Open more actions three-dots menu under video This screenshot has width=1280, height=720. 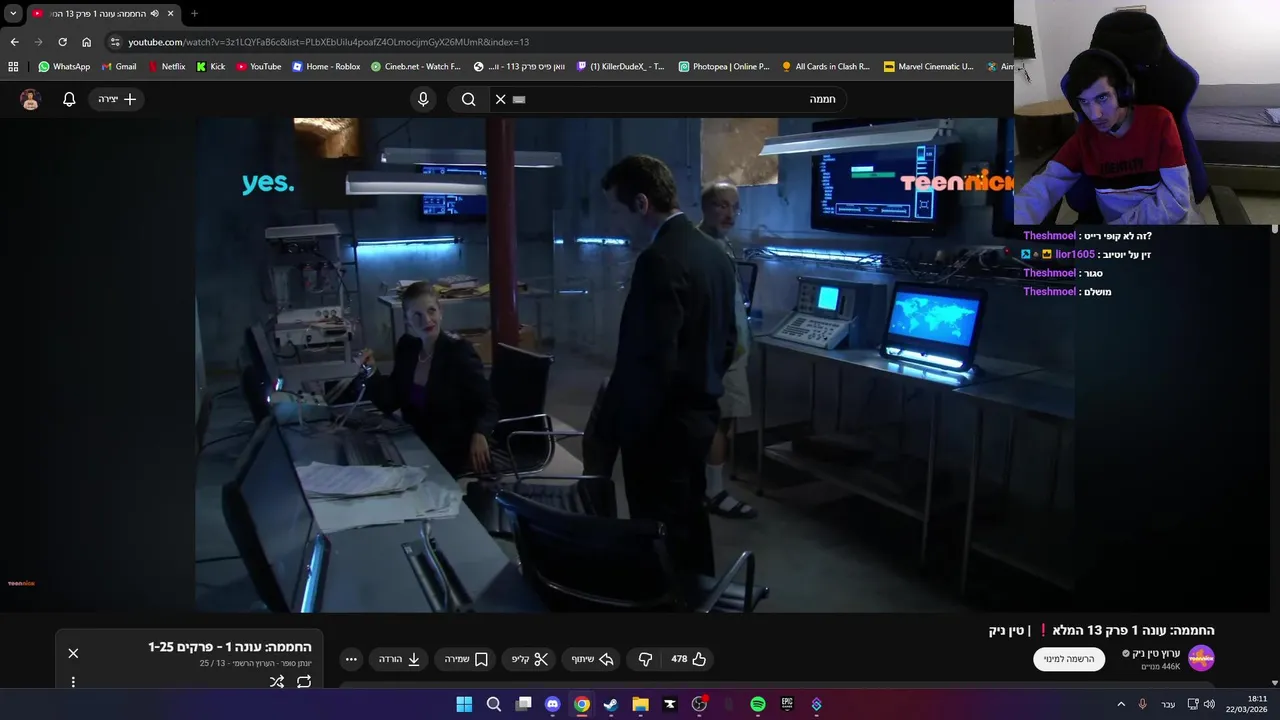click(351, 659)
